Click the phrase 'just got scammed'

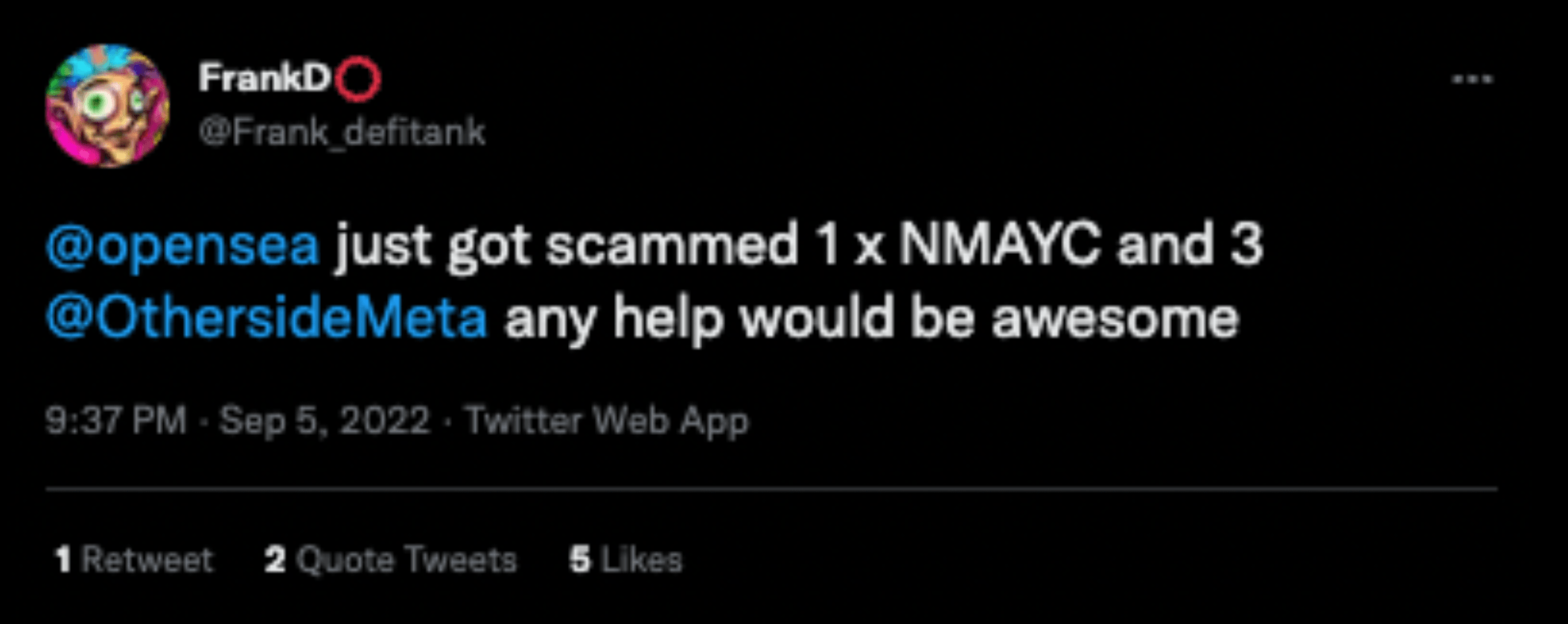coord(567,246)
